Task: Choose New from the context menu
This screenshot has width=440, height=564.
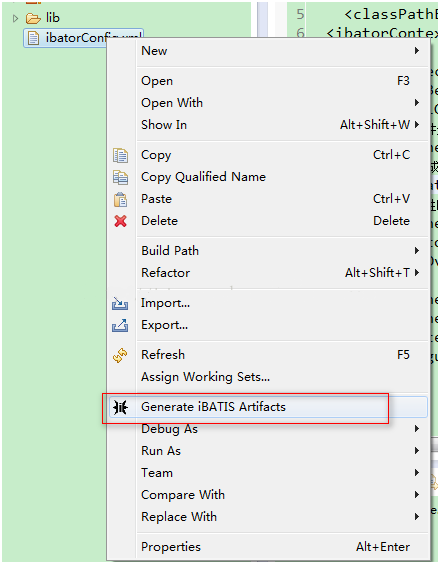Action: [x=267, y=51]
